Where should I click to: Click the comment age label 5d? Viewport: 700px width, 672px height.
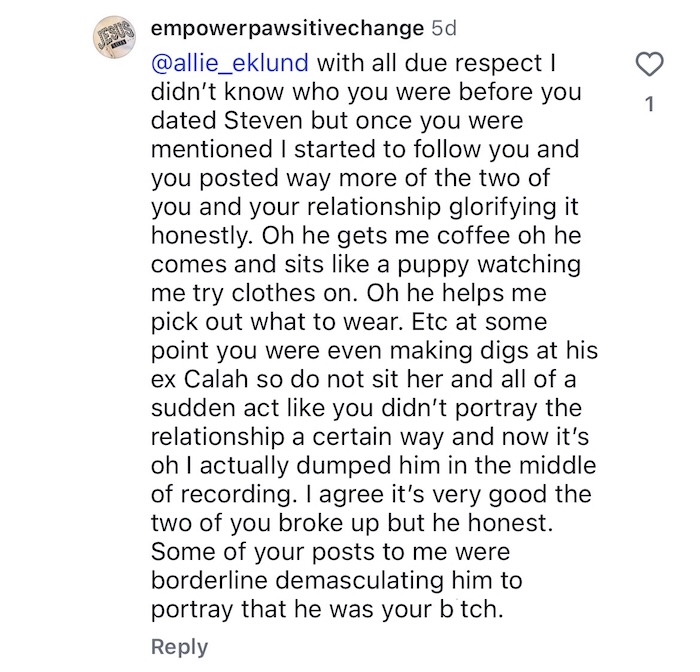pos(444,29)
